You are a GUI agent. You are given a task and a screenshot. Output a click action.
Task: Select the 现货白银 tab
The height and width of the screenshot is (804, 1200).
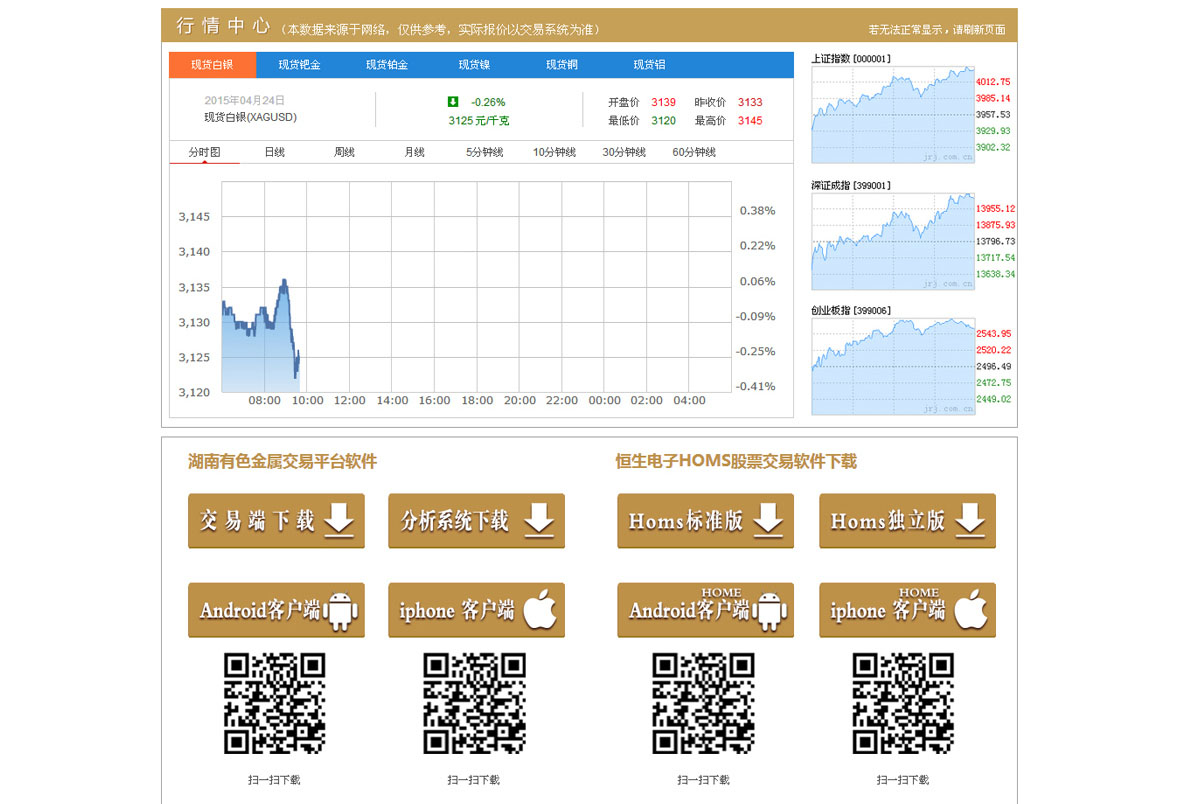pos(212,65)
